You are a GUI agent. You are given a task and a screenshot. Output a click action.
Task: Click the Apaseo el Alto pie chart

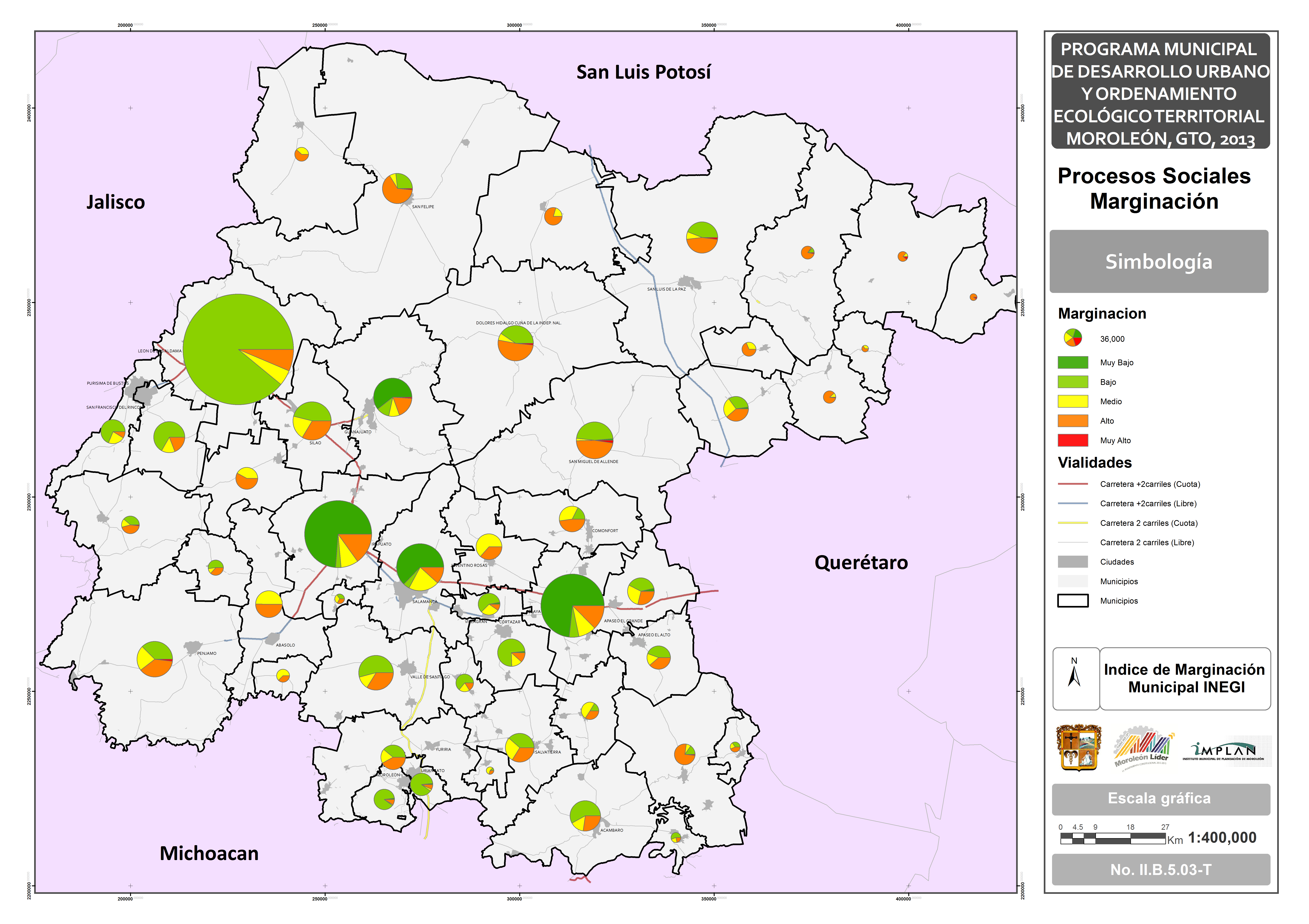tap(659, 657)
